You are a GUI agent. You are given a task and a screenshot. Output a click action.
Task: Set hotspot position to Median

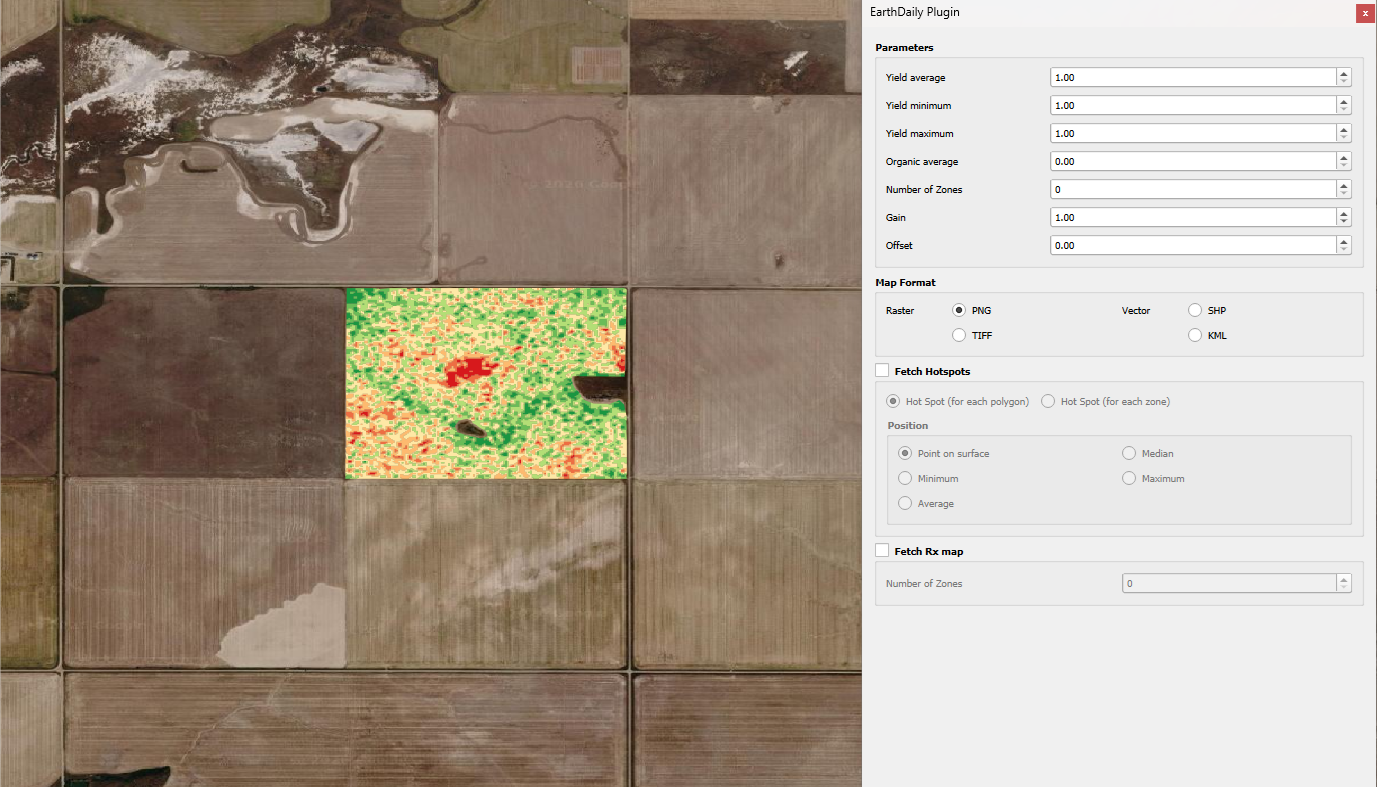pyautogui.click(x=1128, y=453)
